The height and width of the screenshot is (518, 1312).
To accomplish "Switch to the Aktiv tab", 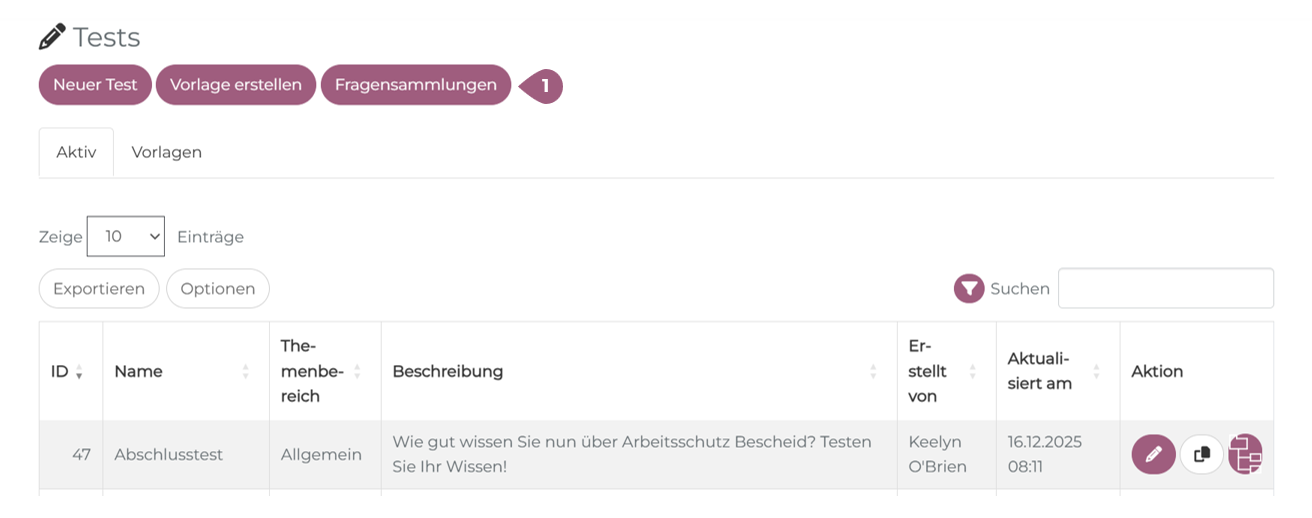I will (76, 153).
